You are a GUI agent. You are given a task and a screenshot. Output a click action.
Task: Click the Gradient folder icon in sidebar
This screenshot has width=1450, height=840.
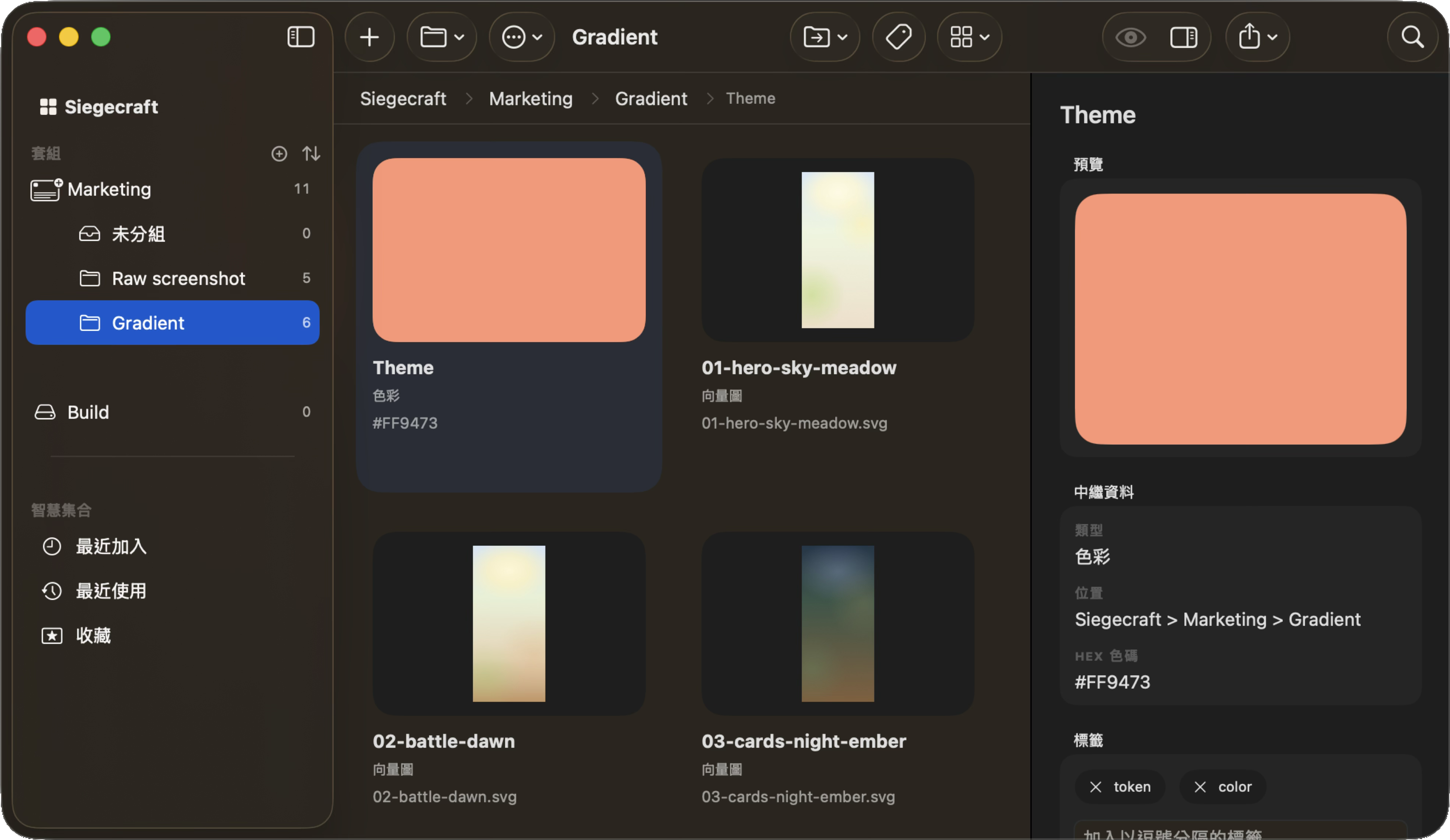(x=90, y=323)
